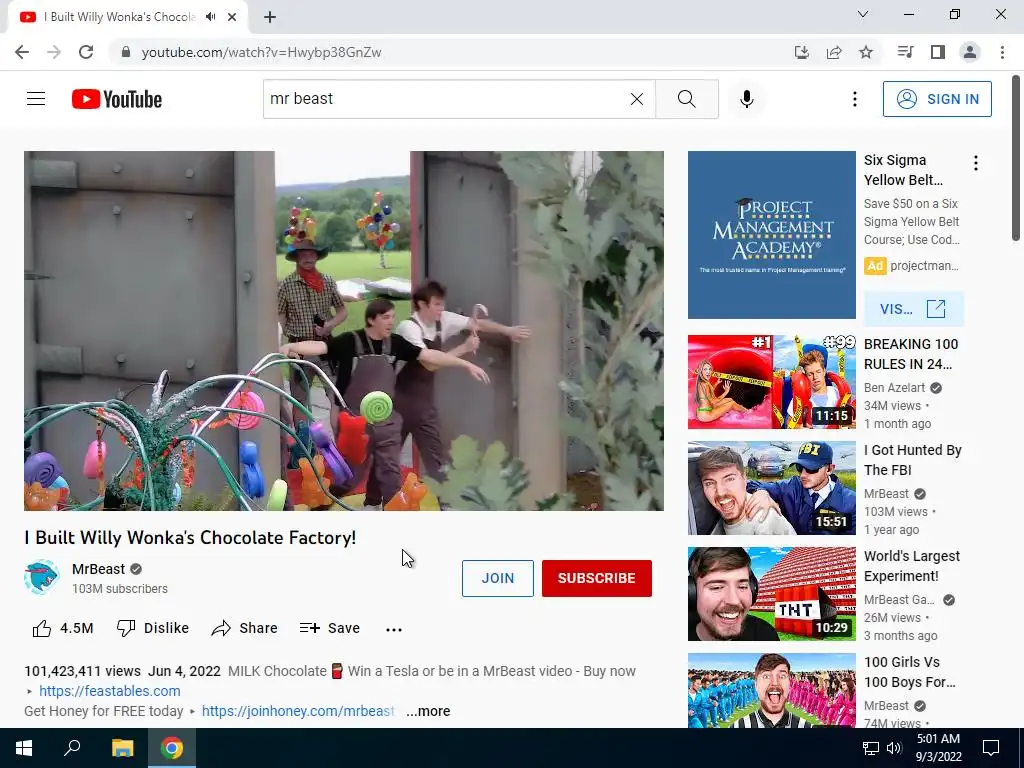1024x768 pixels.
Task: Open Windows notification center
Action: 991,748
